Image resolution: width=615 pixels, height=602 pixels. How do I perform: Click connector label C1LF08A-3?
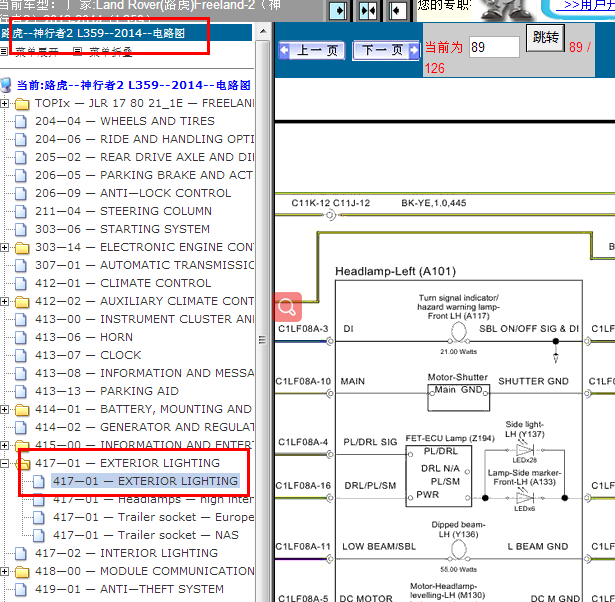click(x=303, y=329)
